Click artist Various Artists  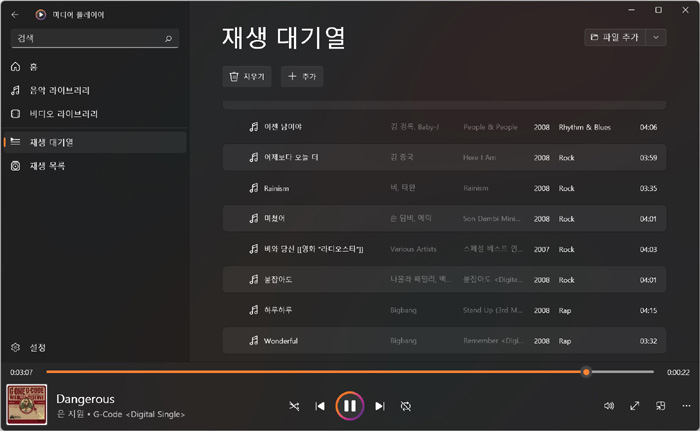coord(413,249)
